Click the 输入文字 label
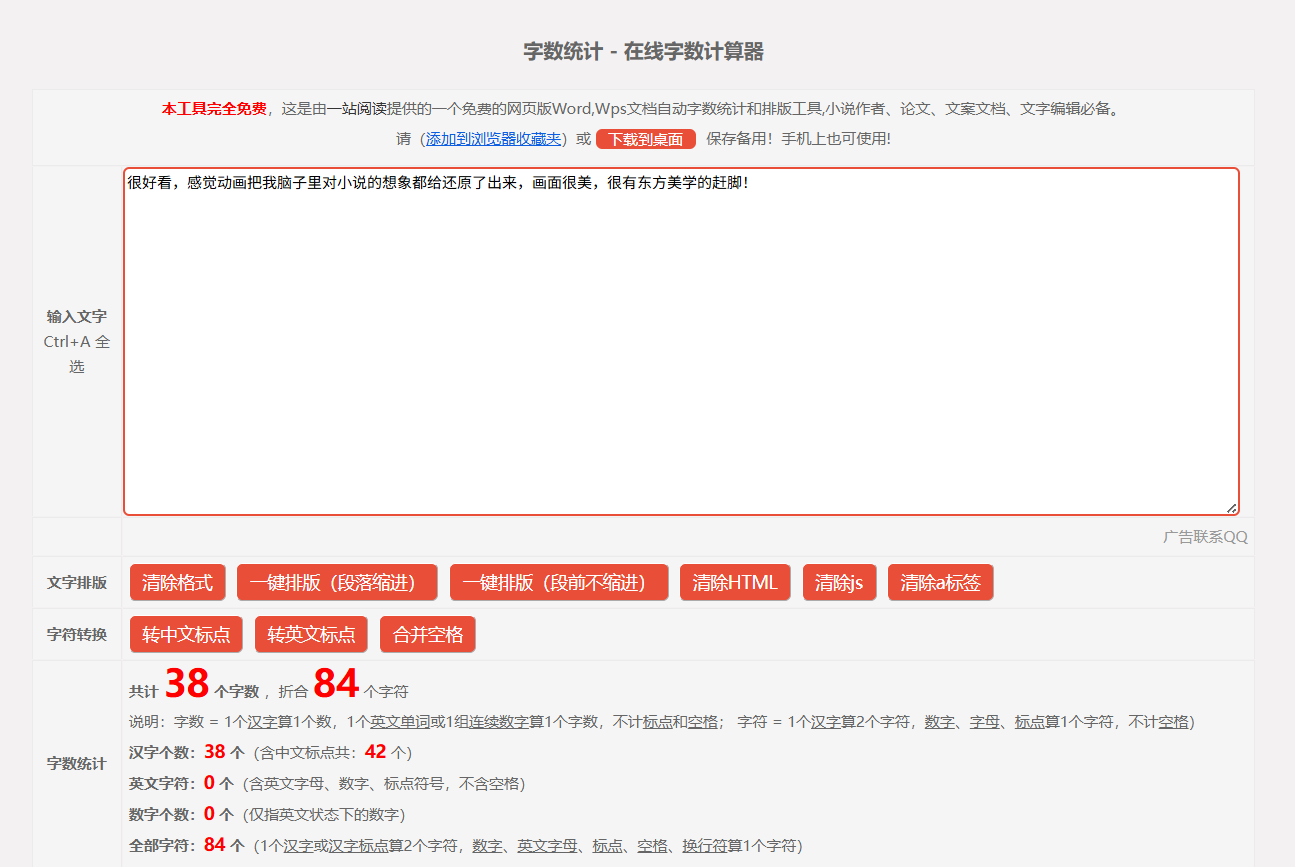 point(77,316)
